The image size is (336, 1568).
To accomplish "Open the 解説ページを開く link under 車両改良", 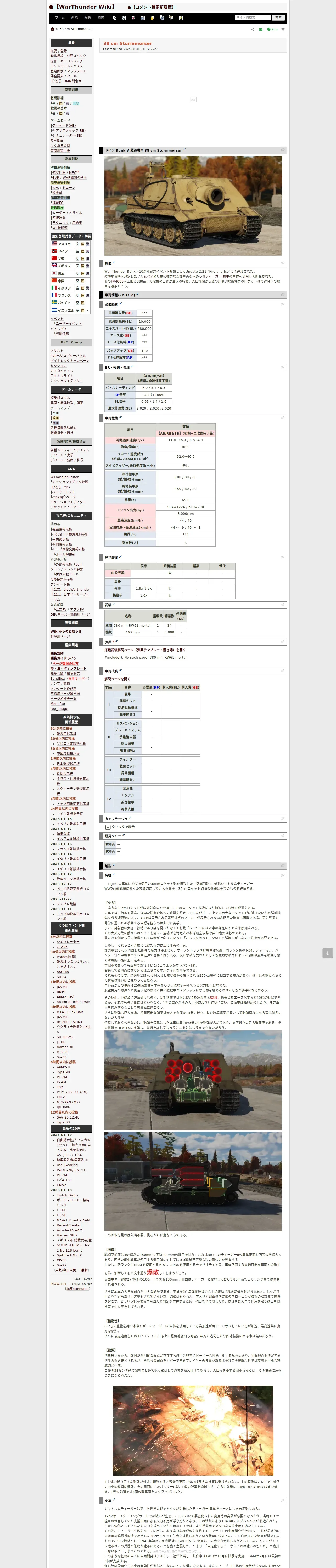I will (117, 679).
